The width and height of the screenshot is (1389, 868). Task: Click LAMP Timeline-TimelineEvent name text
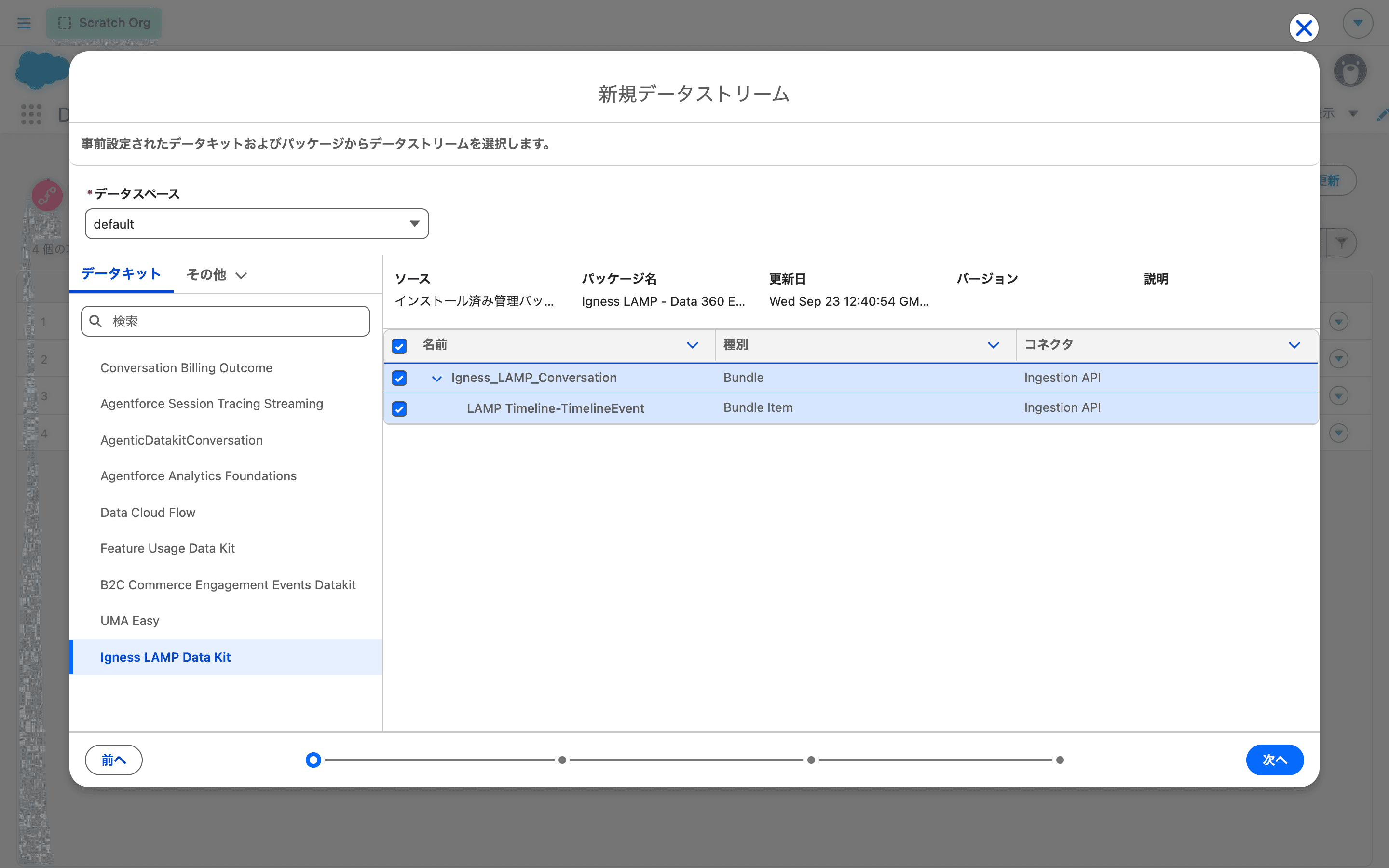tap(556, 408)
